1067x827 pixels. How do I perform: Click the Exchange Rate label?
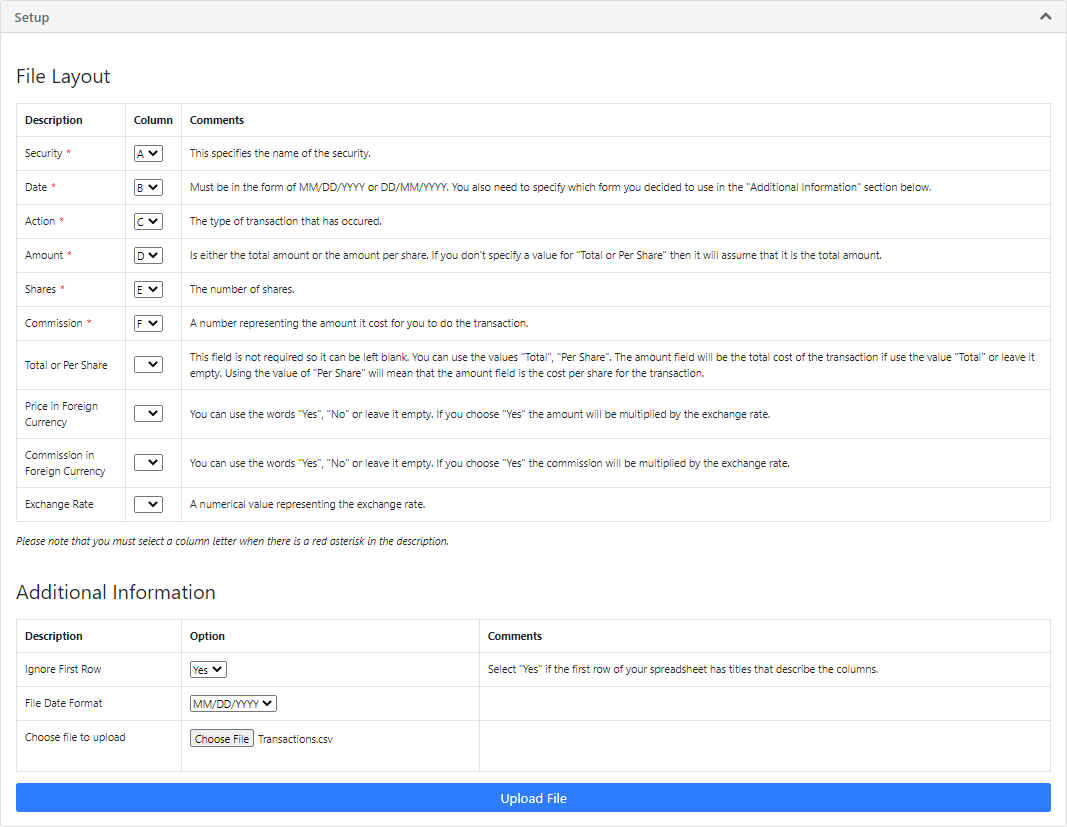[59, 504]
